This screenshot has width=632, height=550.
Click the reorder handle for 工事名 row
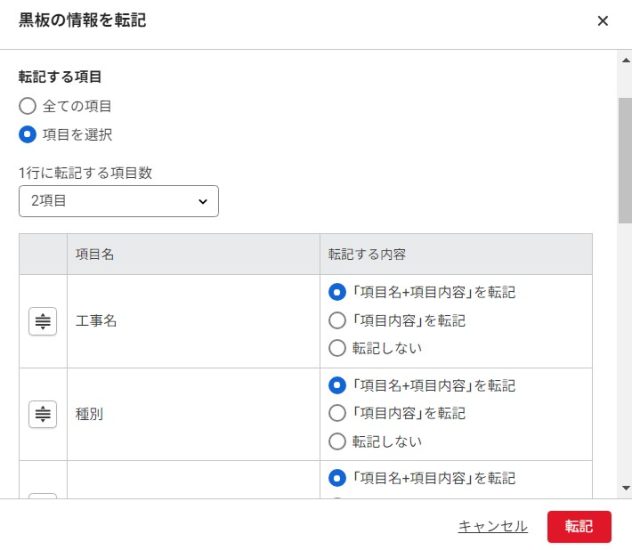pyautogui.click(x=43, y=321)
